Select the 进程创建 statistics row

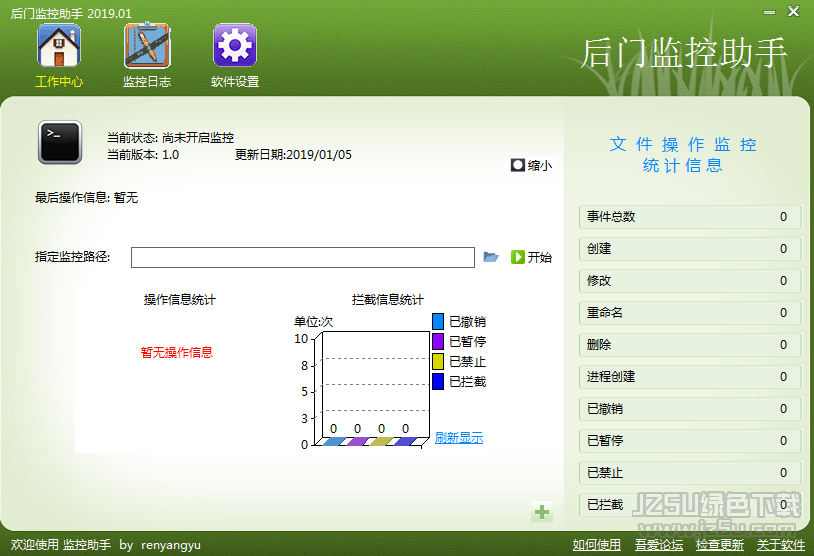[x=690, y=377]
